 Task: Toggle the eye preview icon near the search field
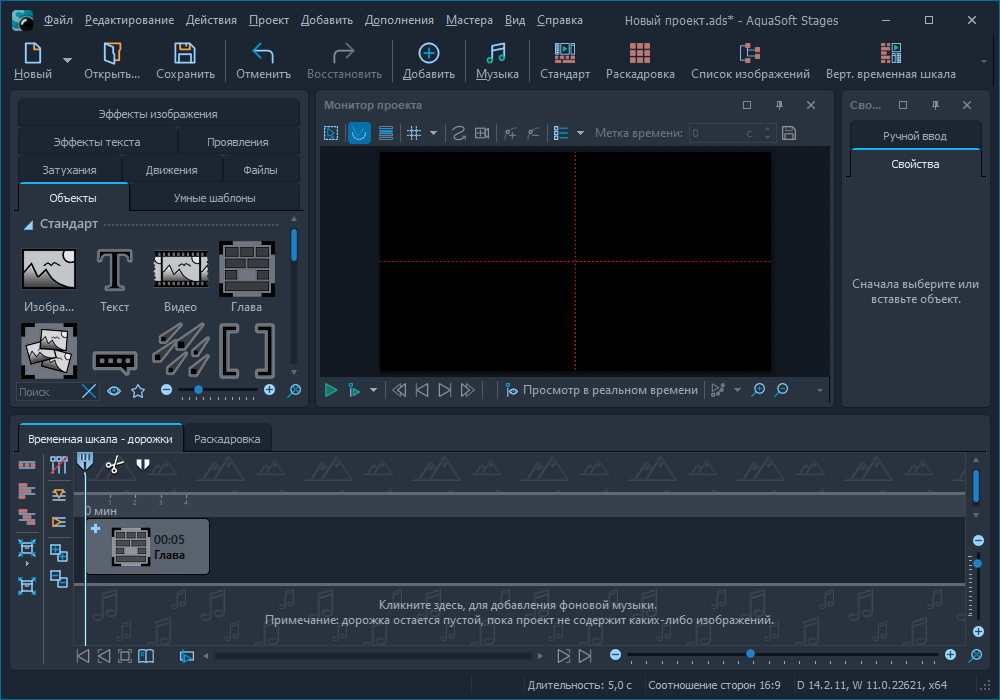pyautogui.click(x=116, y=391)
